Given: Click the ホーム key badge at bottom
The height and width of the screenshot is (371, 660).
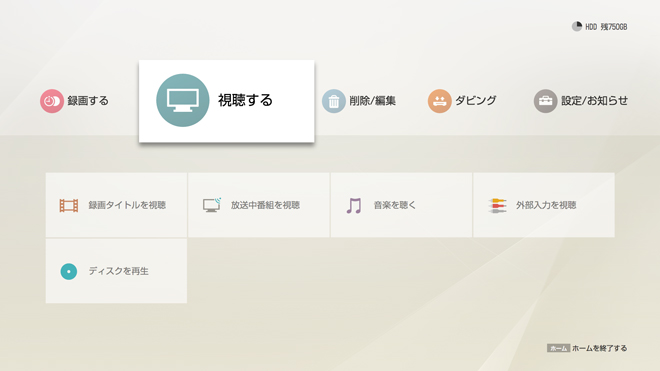Looking at the screenshot, I should click(558, 348).
